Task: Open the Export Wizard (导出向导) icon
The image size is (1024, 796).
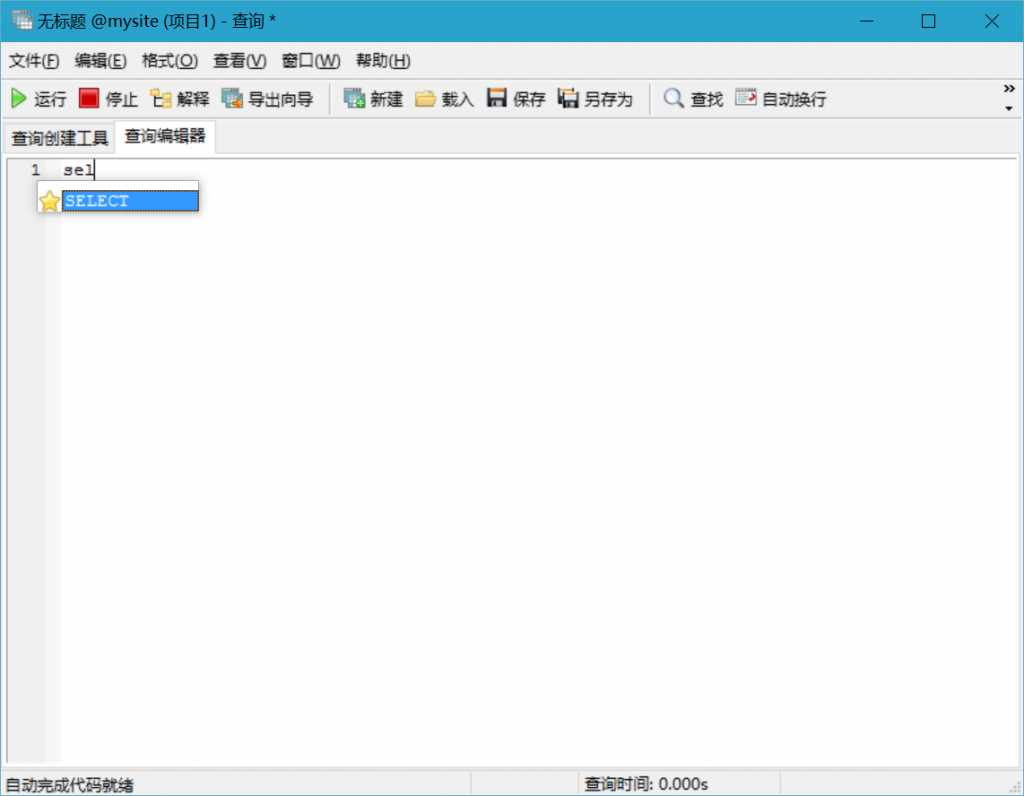Action: [232, 99]
